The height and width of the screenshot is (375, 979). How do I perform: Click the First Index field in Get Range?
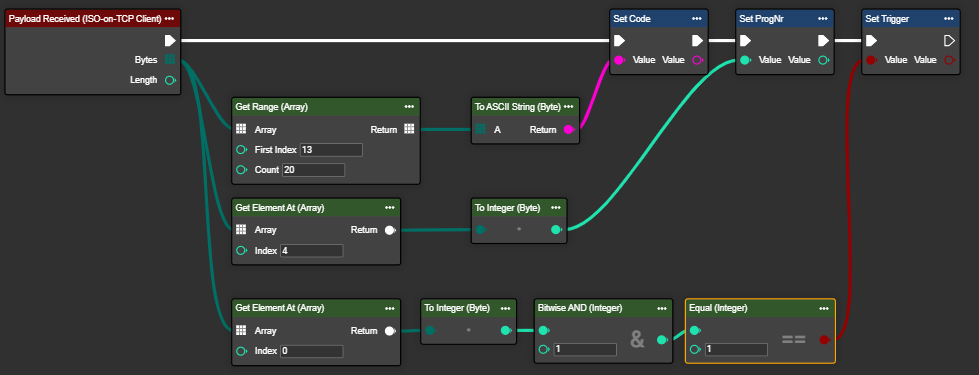332,150
